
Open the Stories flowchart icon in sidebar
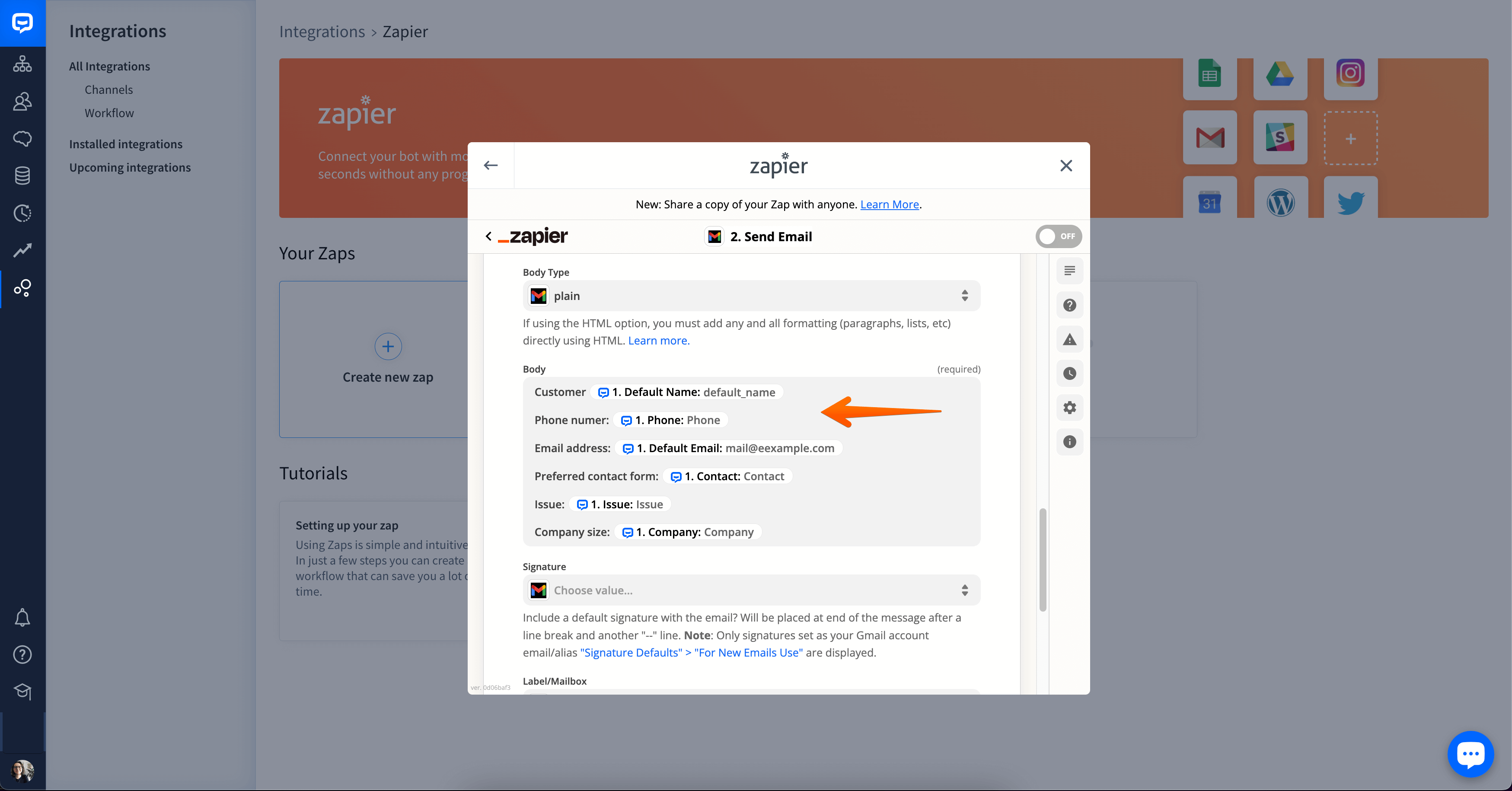point(22,64)
